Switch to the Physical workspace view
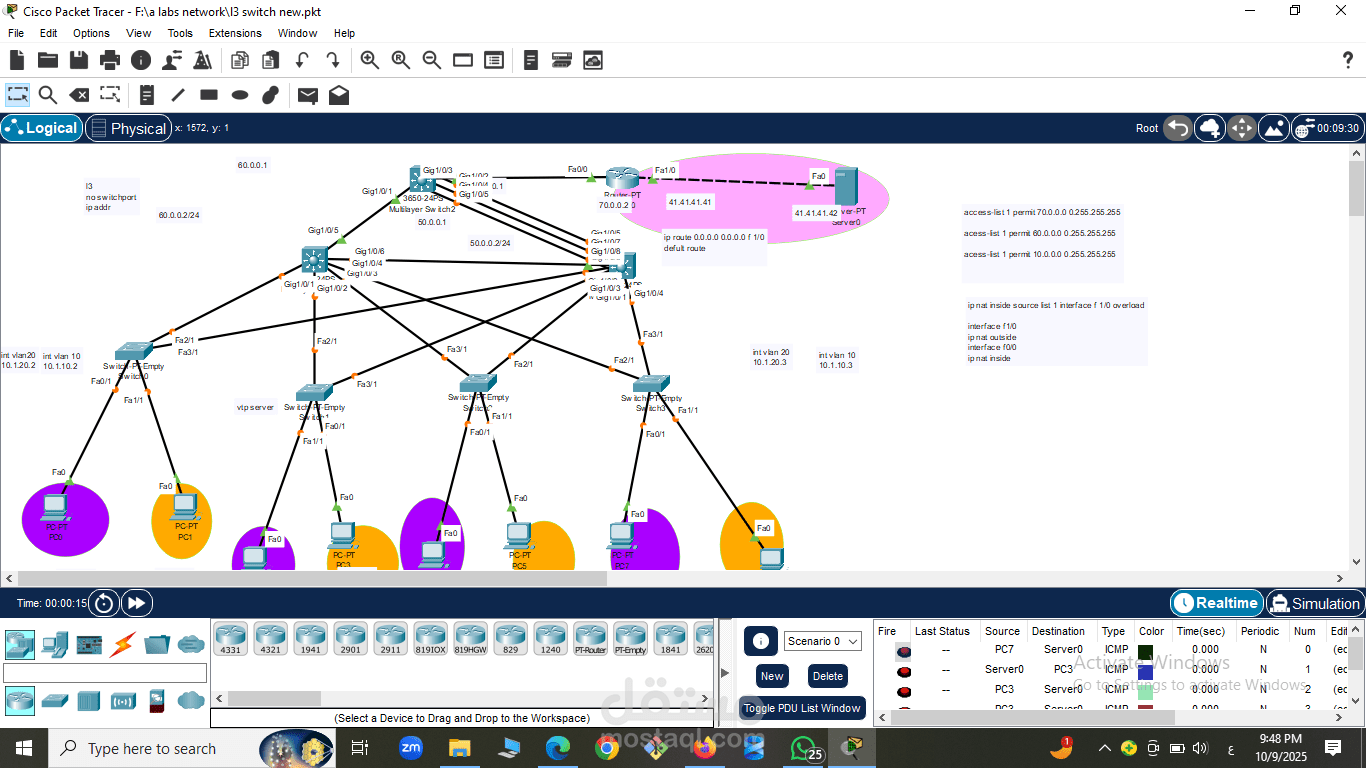 [127, 128]
